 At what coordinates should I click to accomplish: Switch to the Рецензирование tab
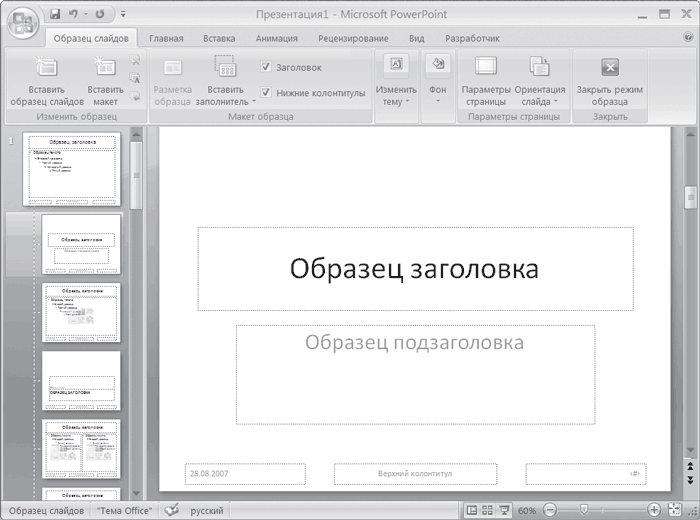tap(353, 38)
